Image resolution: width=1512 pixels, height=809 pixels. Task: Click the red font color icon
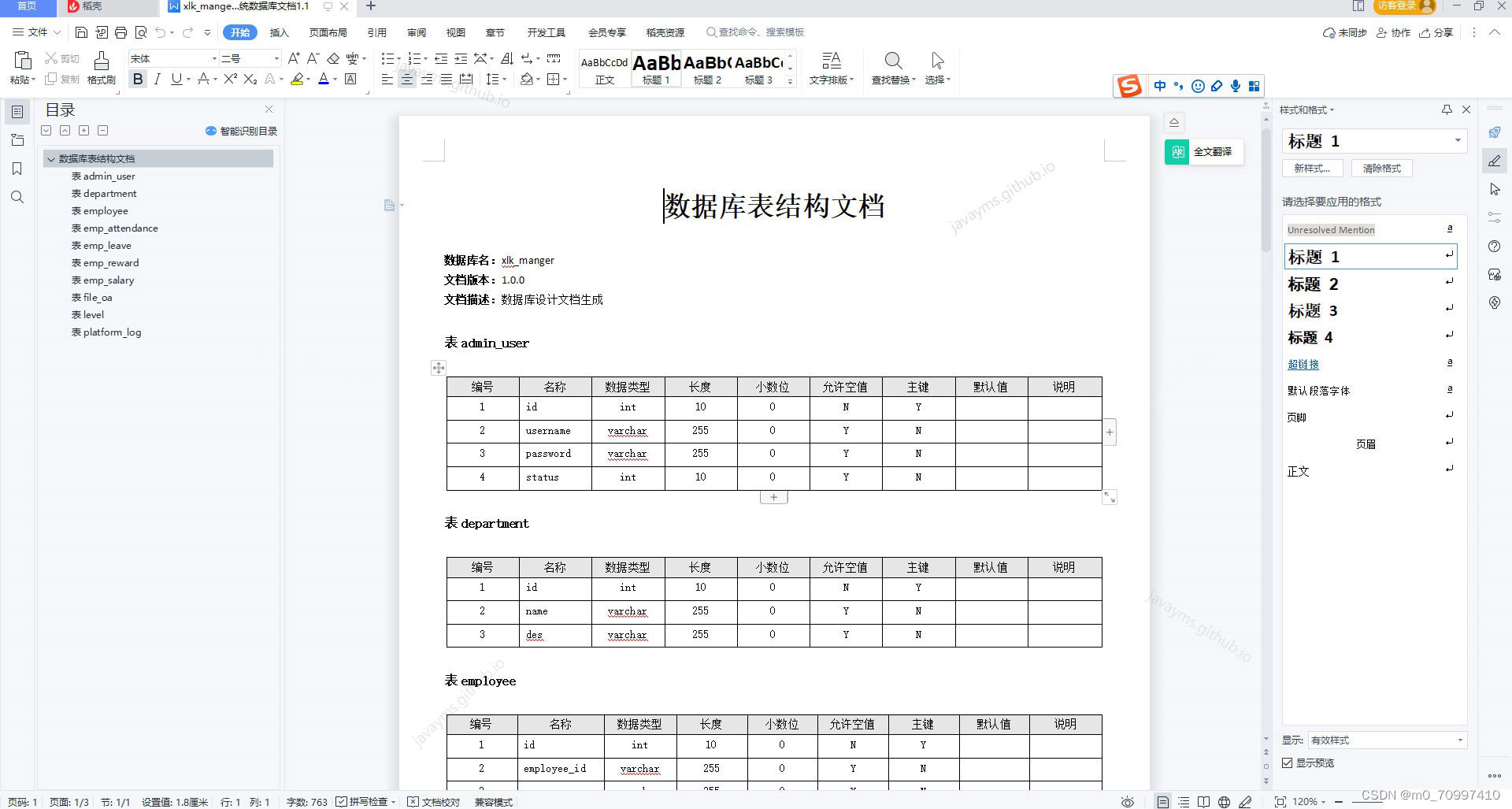[323, 79]
